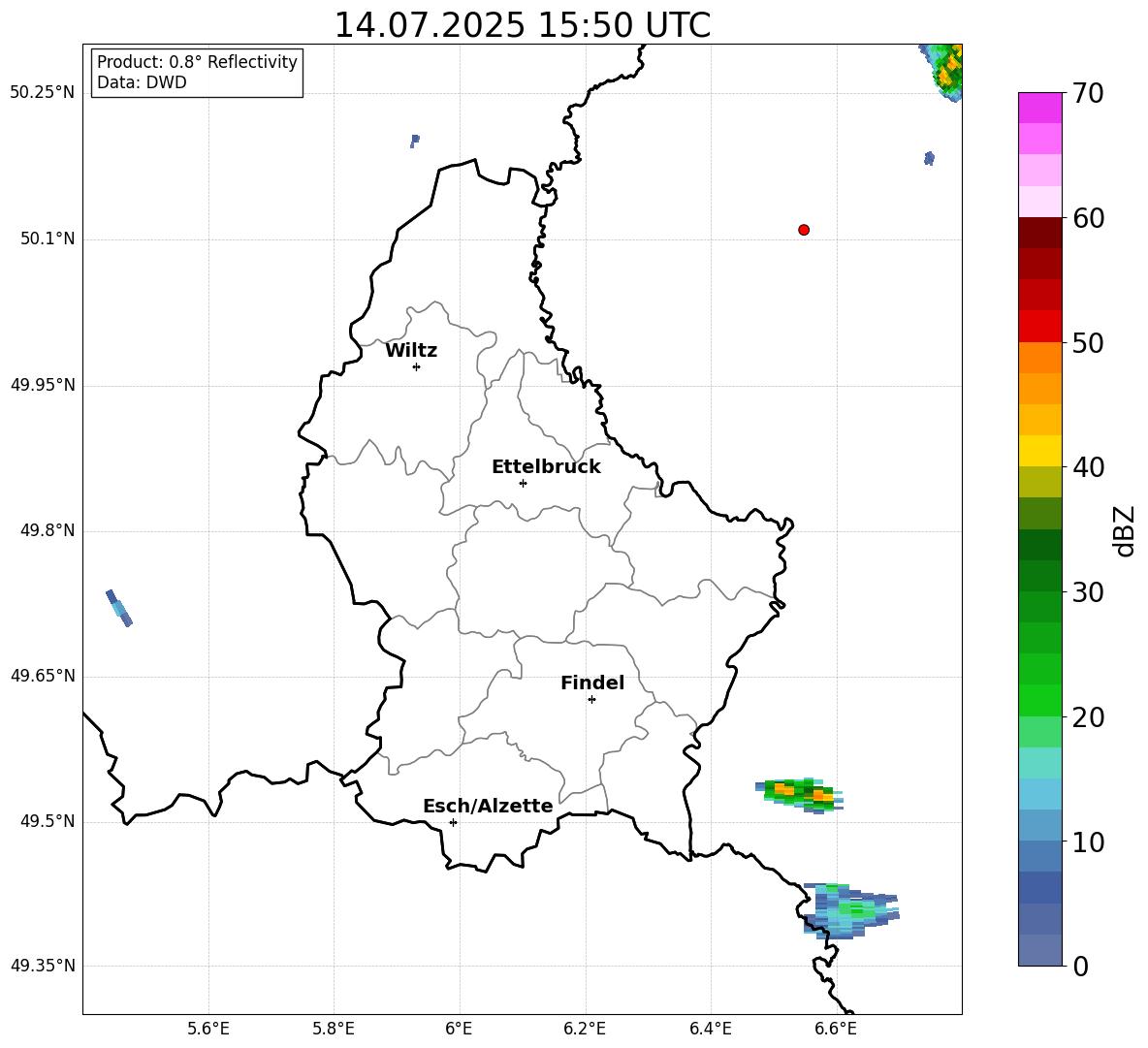This screenshot has width=1148, height=1048.
Task: Click the colorbar tick label "30"
Action: coord(1088,592)
